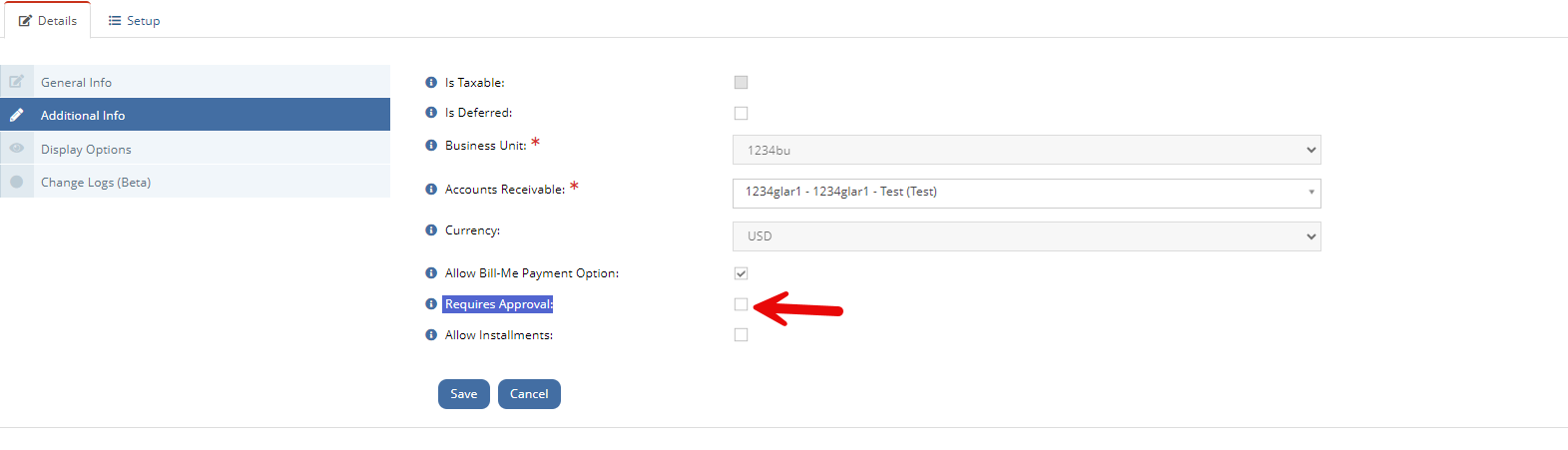Screen dimensions: 1568x450
Task: Uncheck Allow Bill-Me Payment Option
Action: coord(741,273)
